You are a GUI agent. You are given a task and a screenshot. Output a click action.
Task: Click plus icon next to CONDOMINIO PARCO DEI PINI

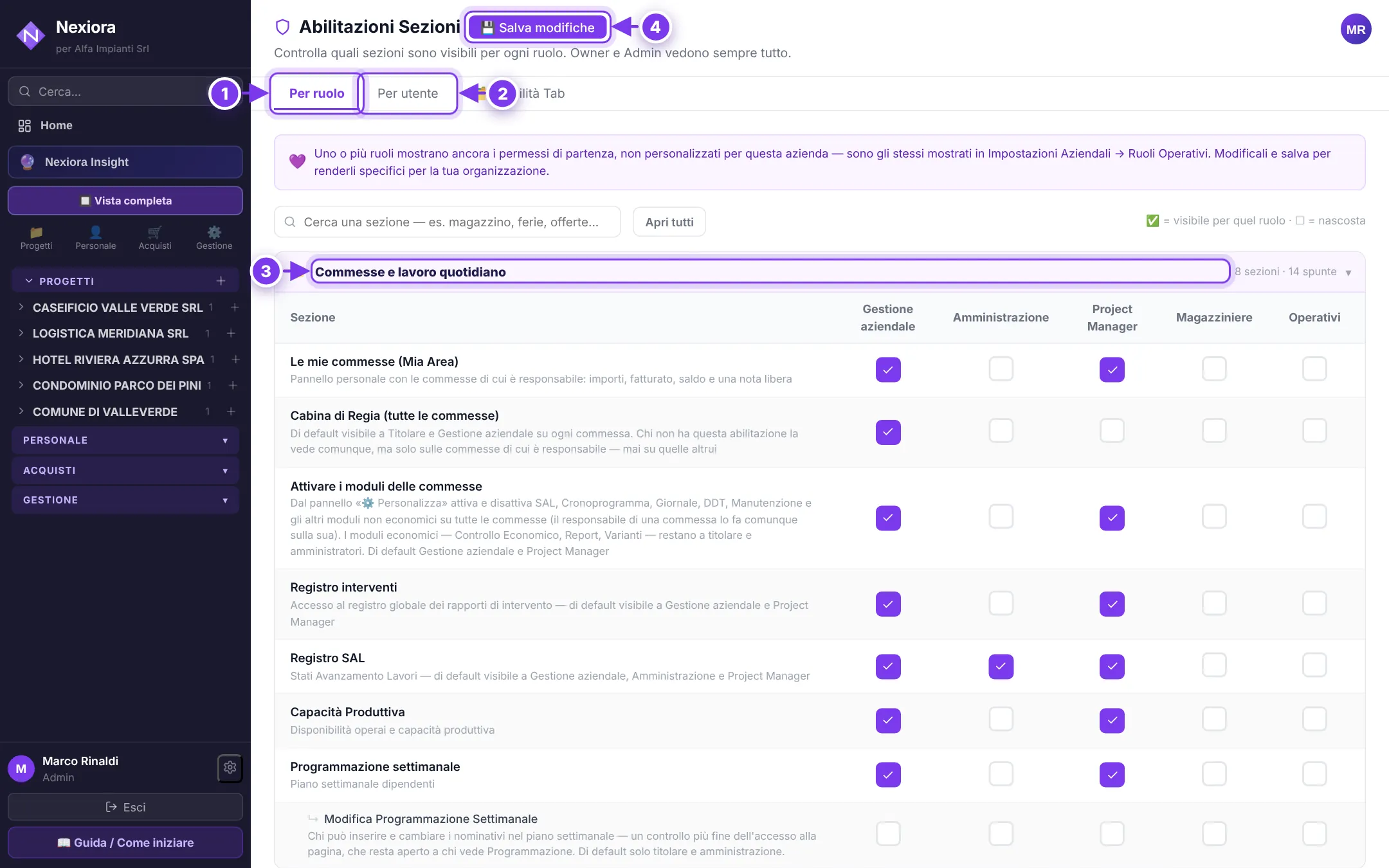[x=233, y=385]
